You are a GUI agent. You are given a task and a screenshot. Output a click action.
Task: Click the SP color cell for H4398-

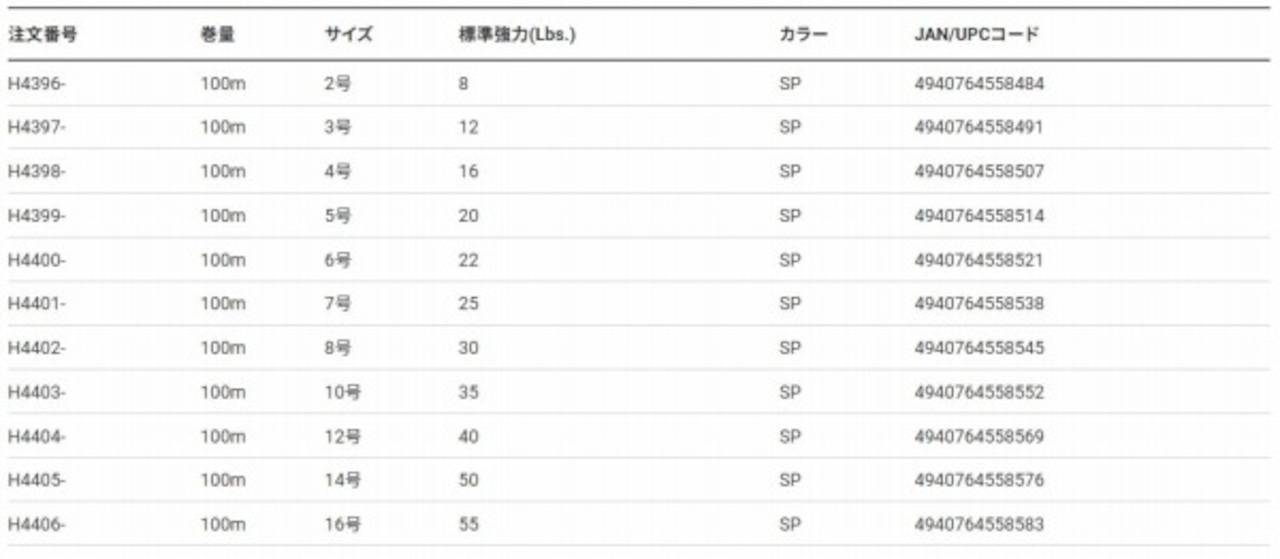coord(790,172)
